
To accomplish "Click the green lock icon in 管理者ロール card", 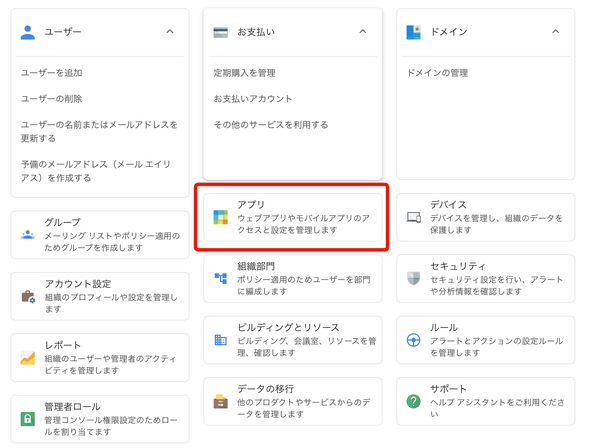I will 28,419.
